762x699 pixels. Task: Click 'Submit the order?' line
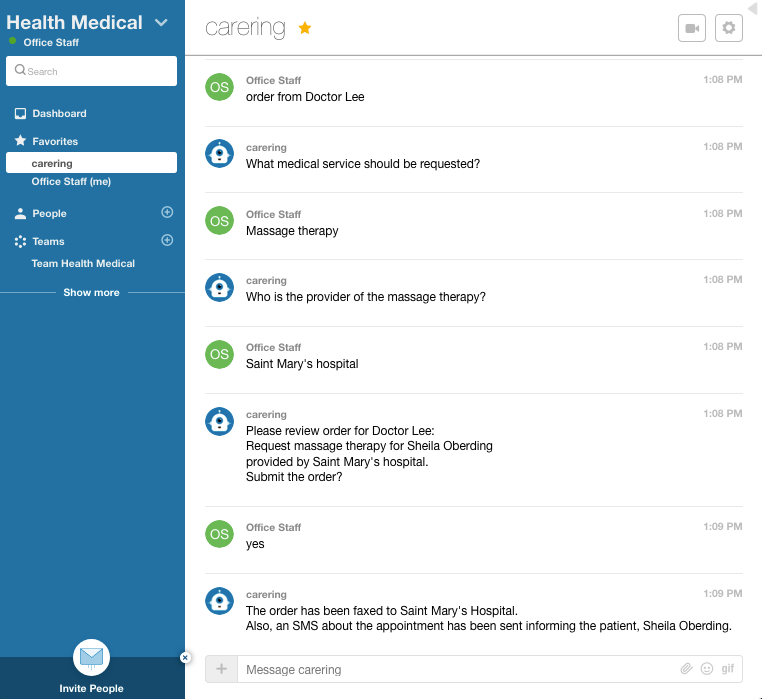294,477
